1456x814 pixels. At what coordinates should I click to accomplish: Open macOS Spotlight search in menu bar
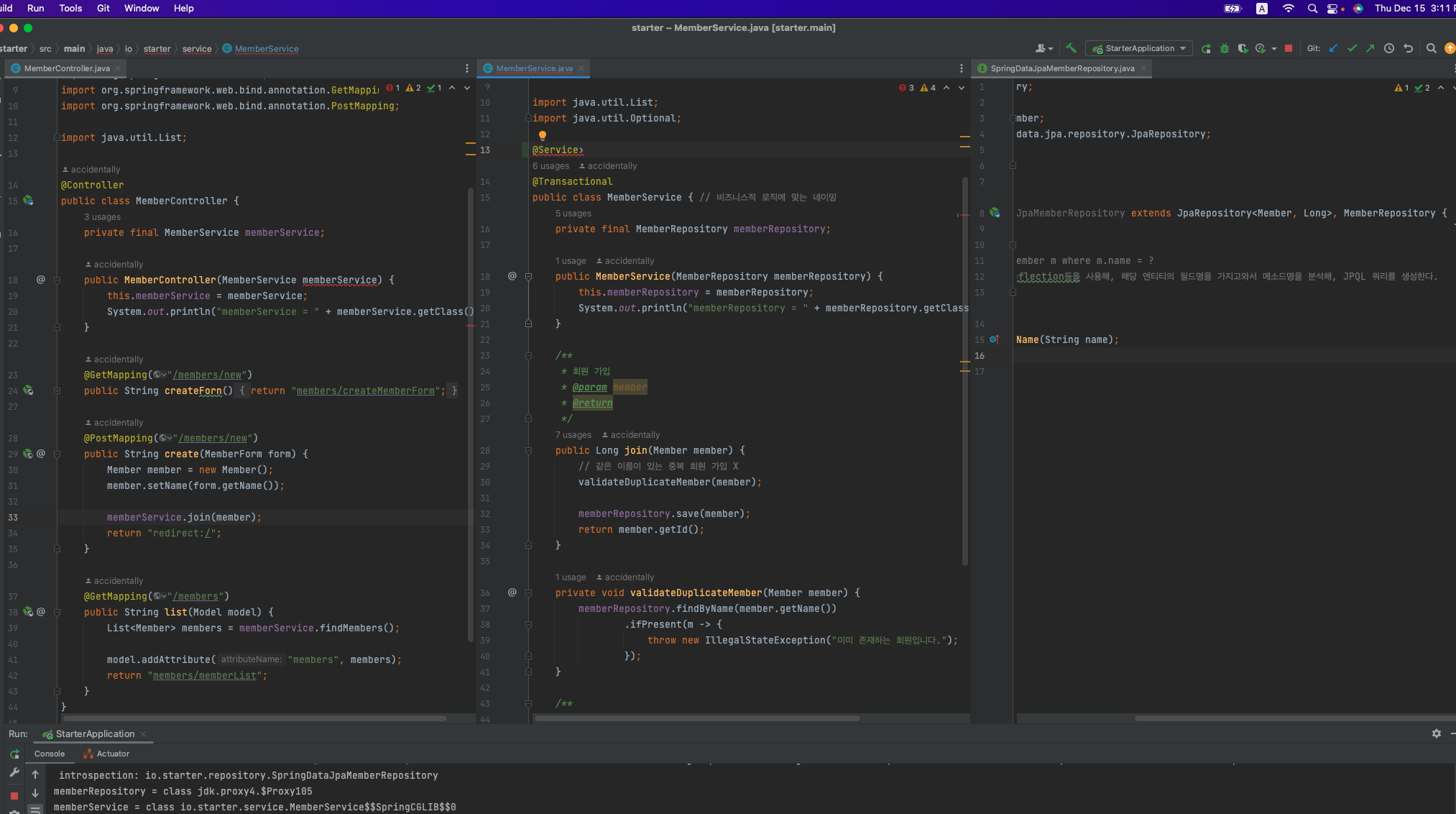pyautogui.click(x=1312, y=9)
